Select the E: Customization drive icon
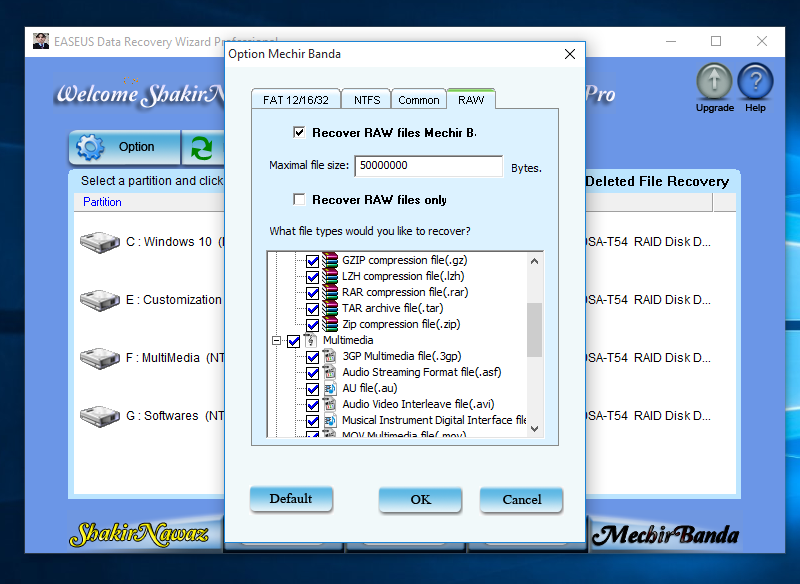800x584 pixels. click(99, 300)
